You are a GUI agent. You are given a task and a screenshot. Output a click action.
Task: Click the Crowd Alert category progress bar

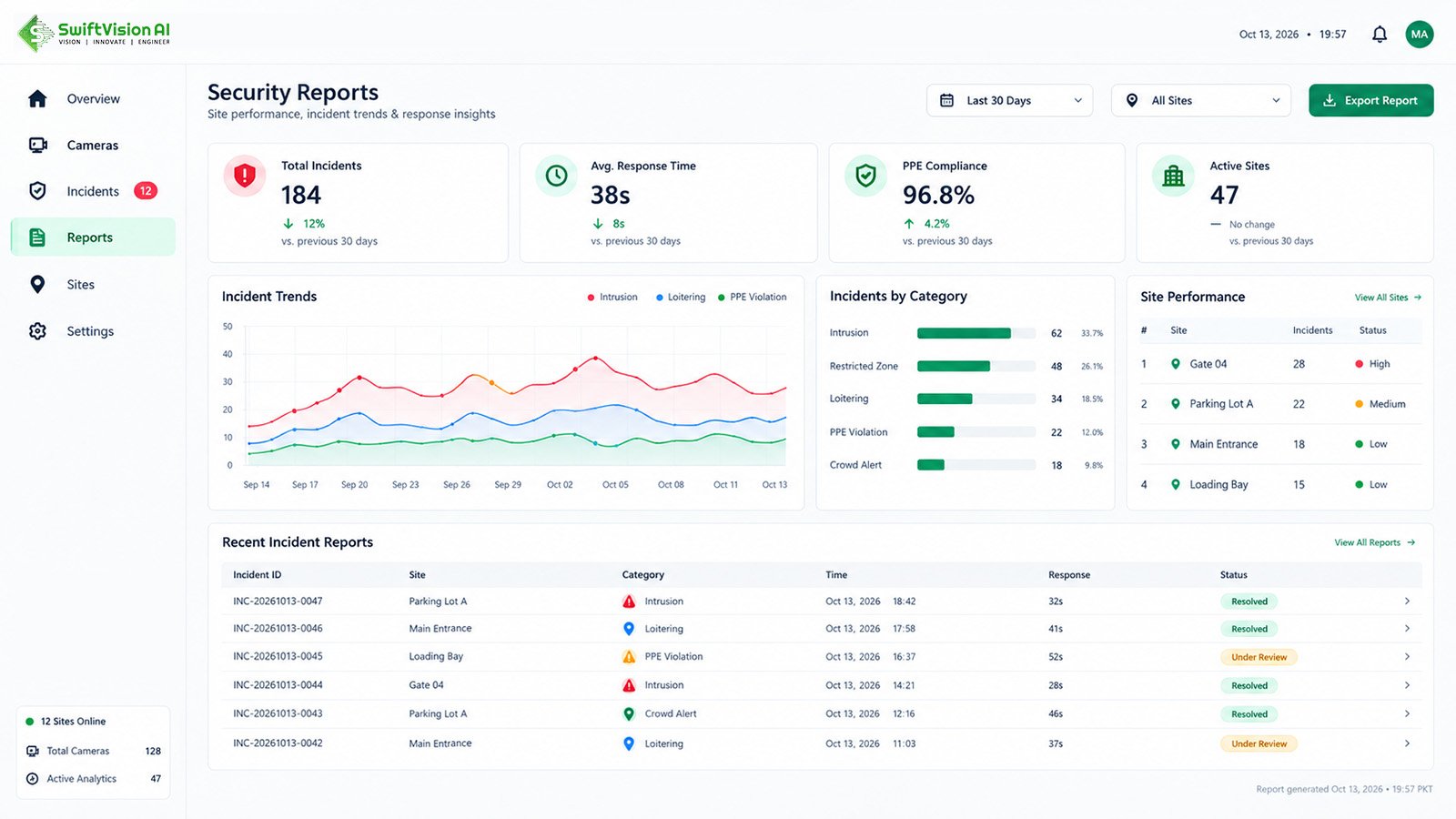tap(976, 465)
